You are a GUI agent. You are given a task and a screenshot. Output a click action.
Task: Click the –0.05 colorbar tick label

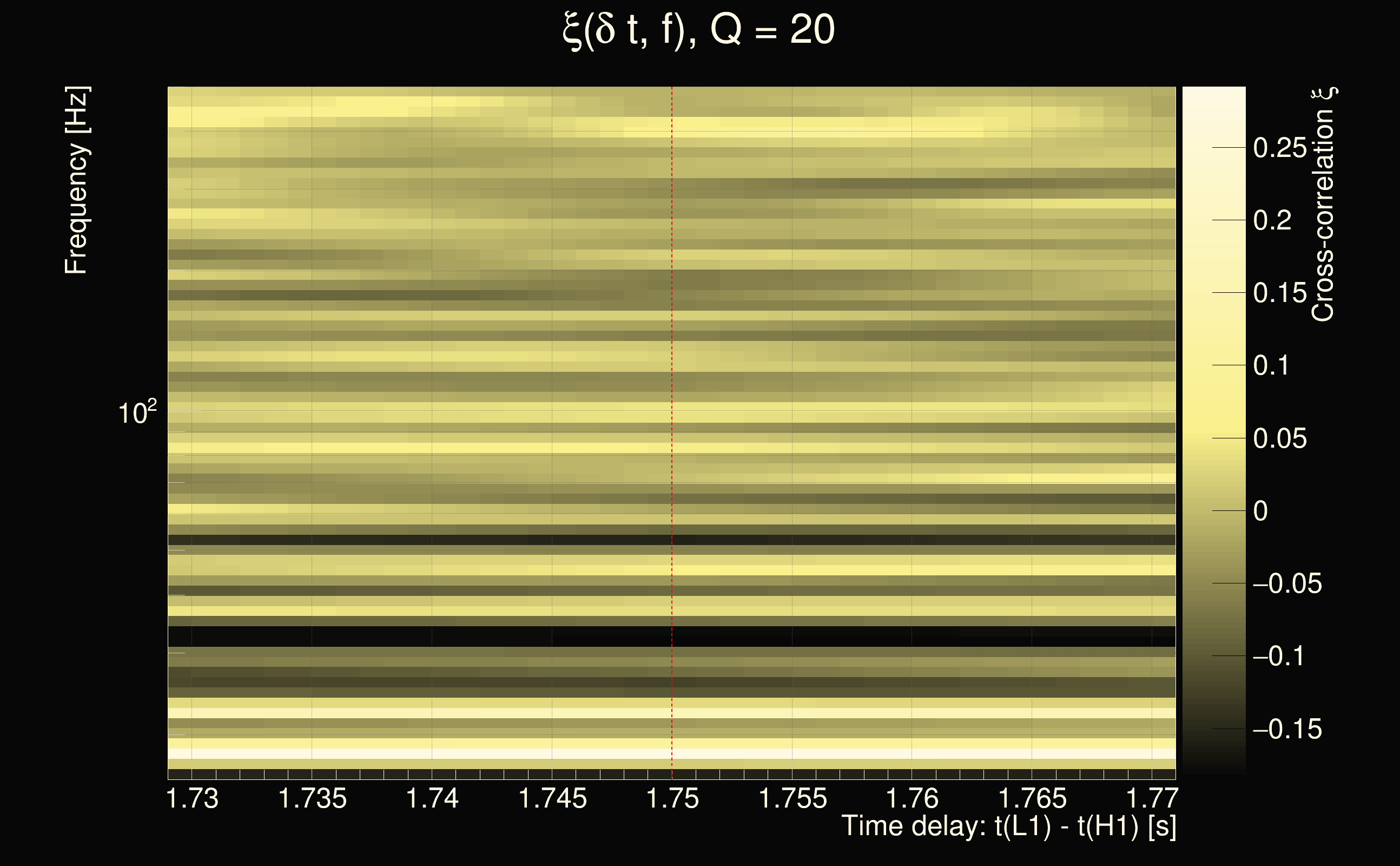[x=1287, y=583]
